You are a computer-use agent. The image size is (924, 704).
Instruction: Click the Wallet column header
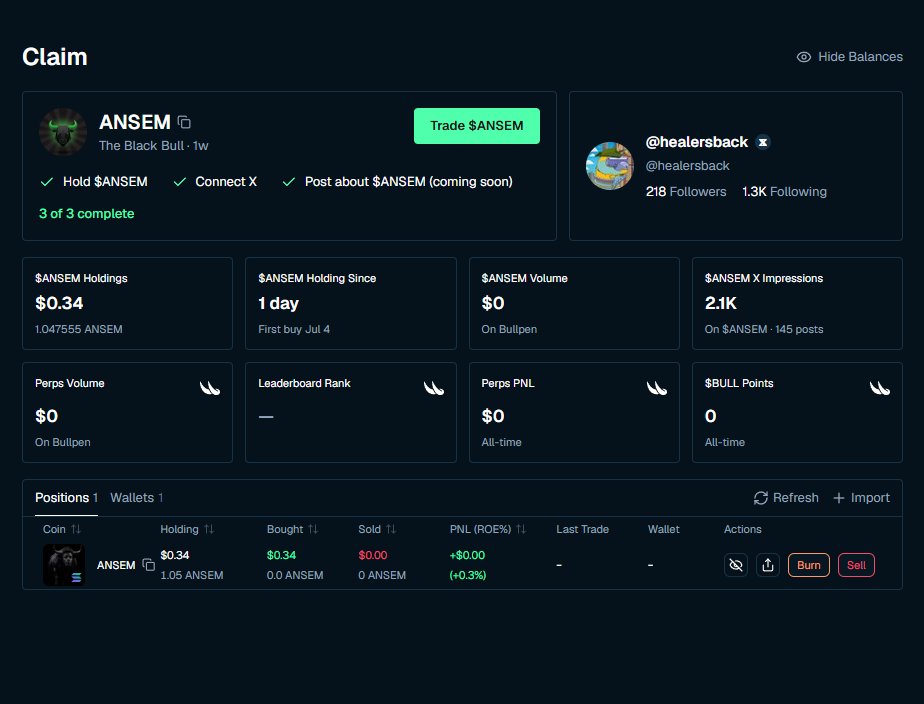coord(664,529)
